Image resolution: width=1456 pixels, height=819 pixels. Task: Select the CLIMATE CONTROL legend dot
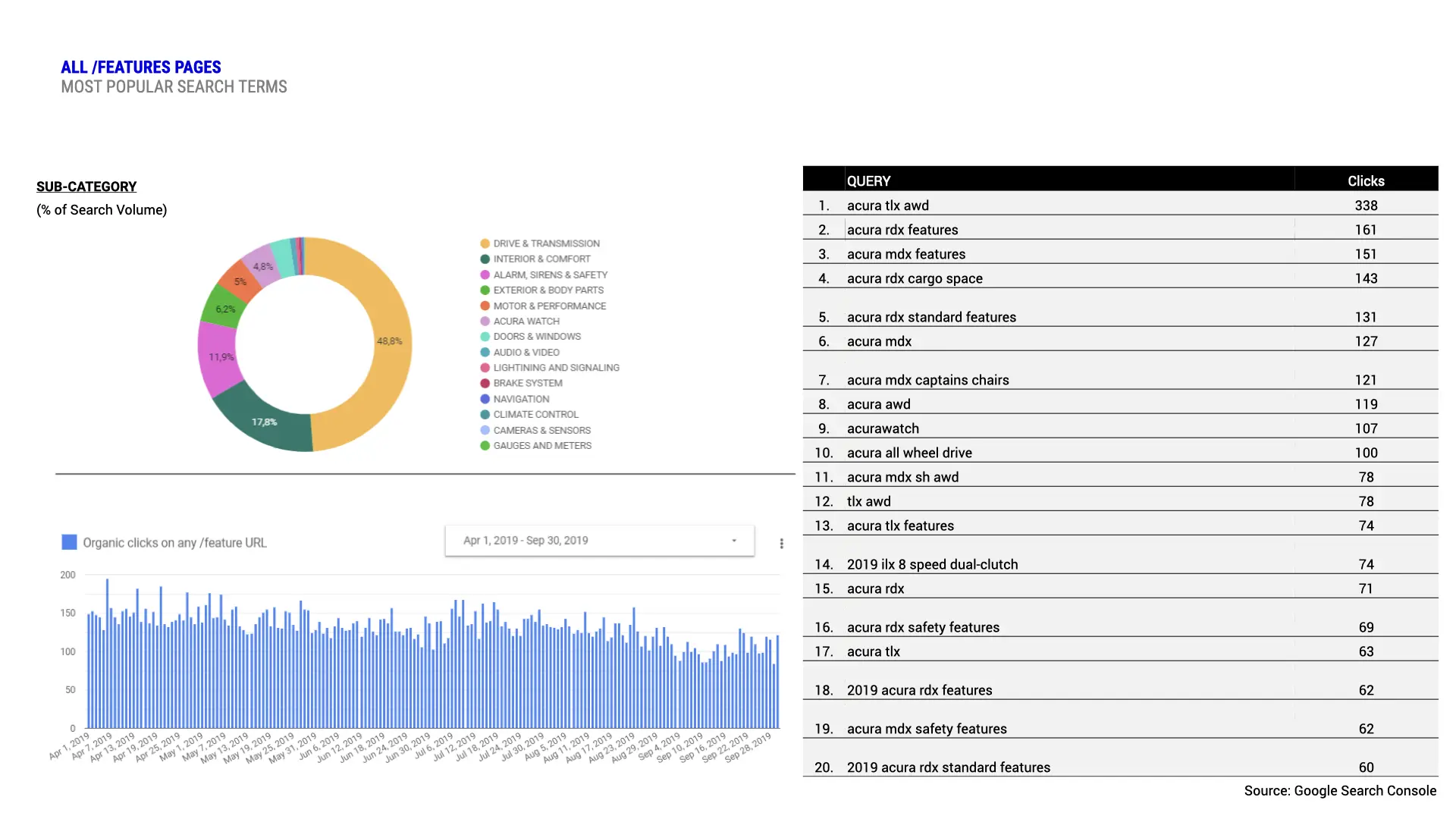(484, 414)
